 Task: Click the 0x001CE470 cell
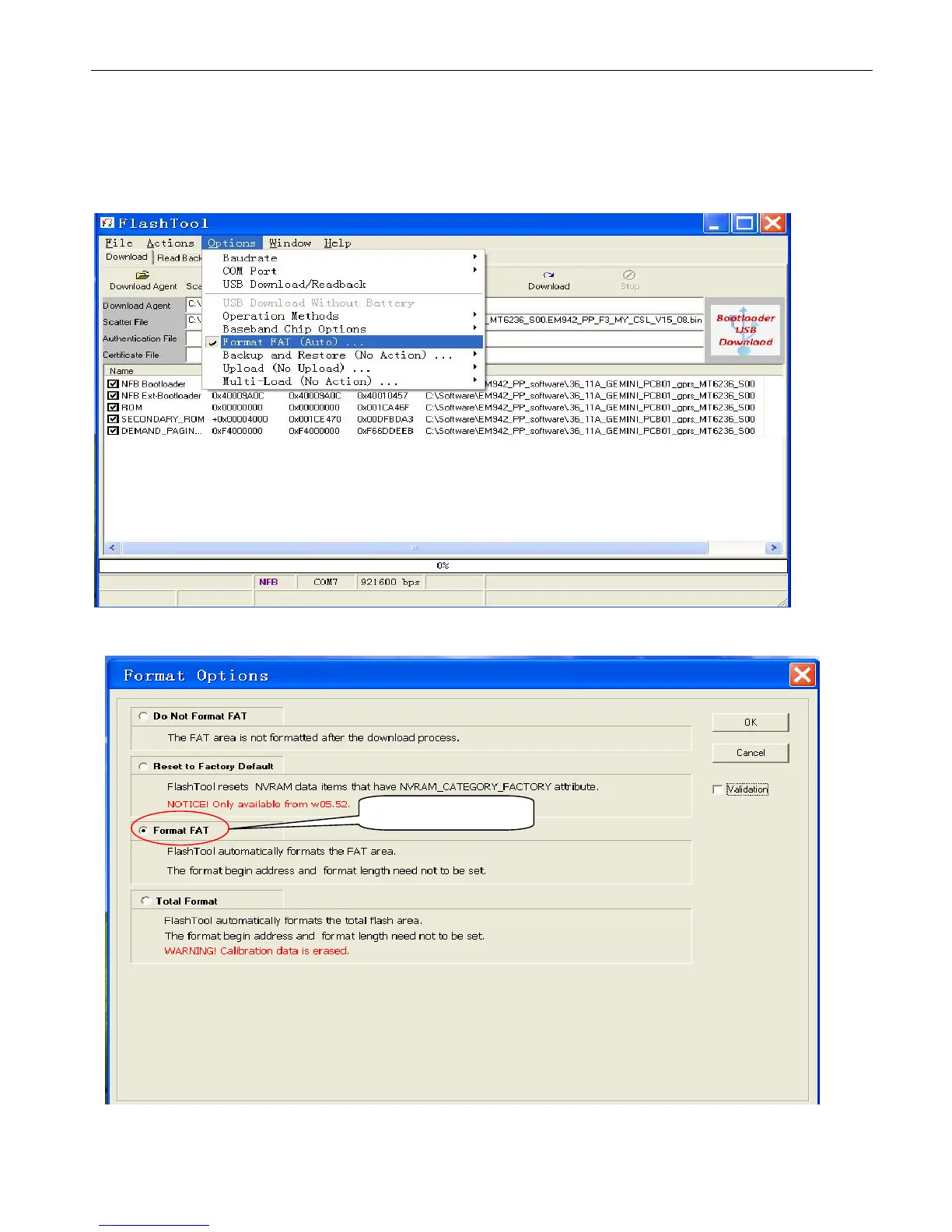click(314, 419)
